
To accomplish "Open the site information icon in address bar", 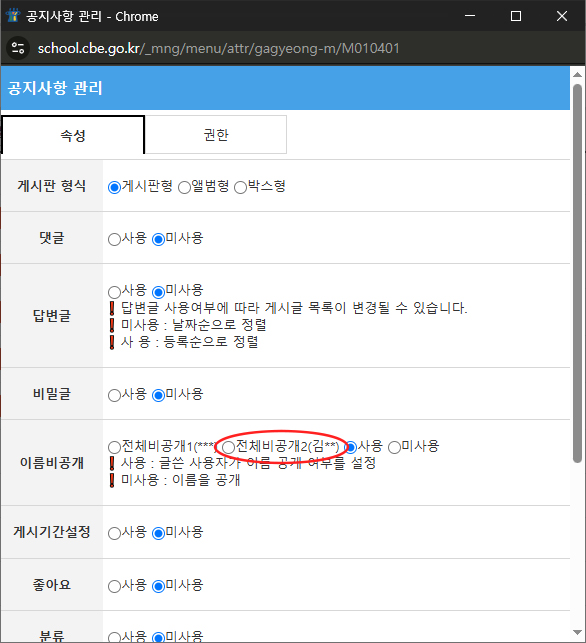I will [18, 48].
